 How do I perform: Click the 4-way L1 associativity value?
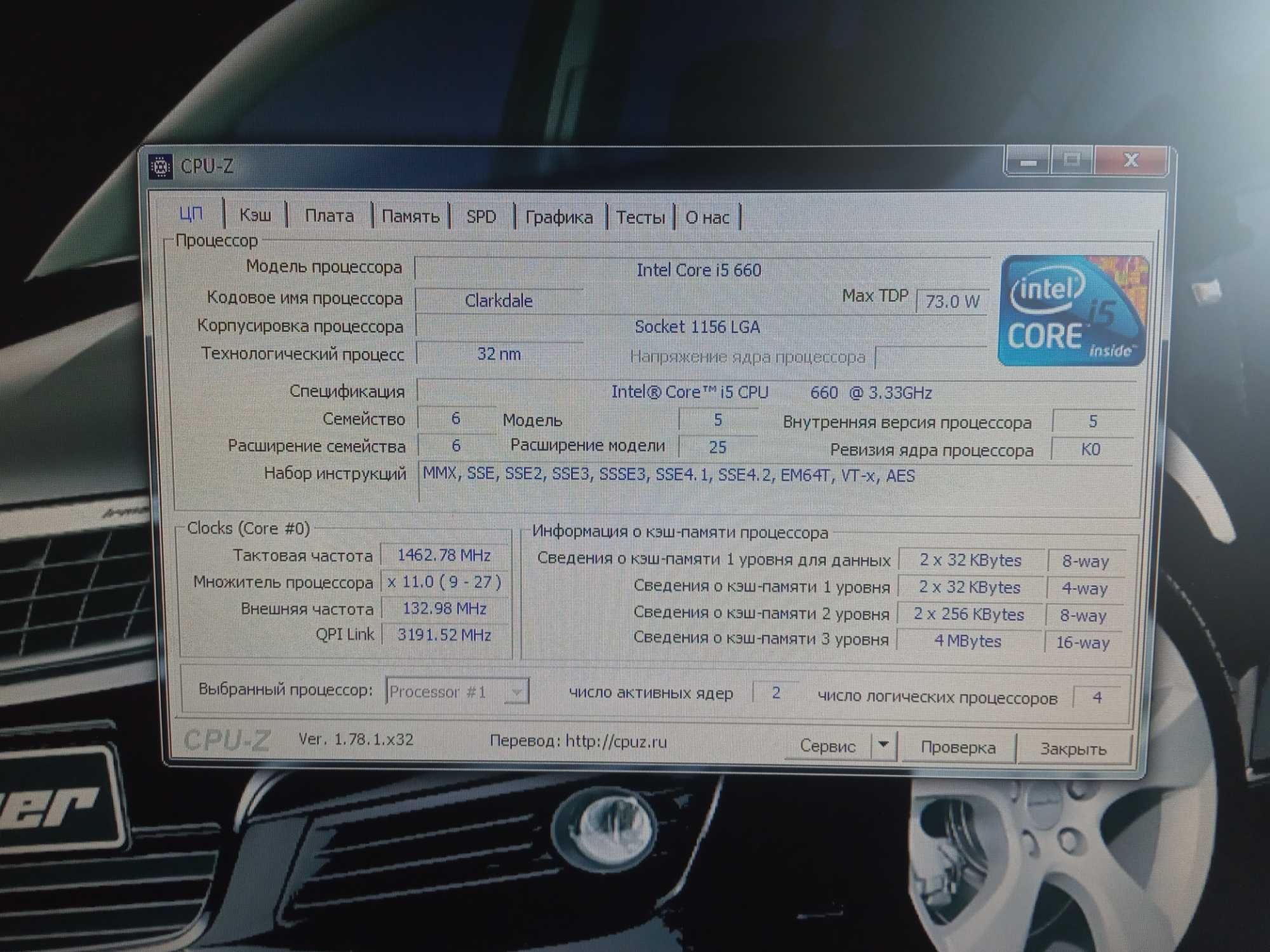pos(1085,588)
